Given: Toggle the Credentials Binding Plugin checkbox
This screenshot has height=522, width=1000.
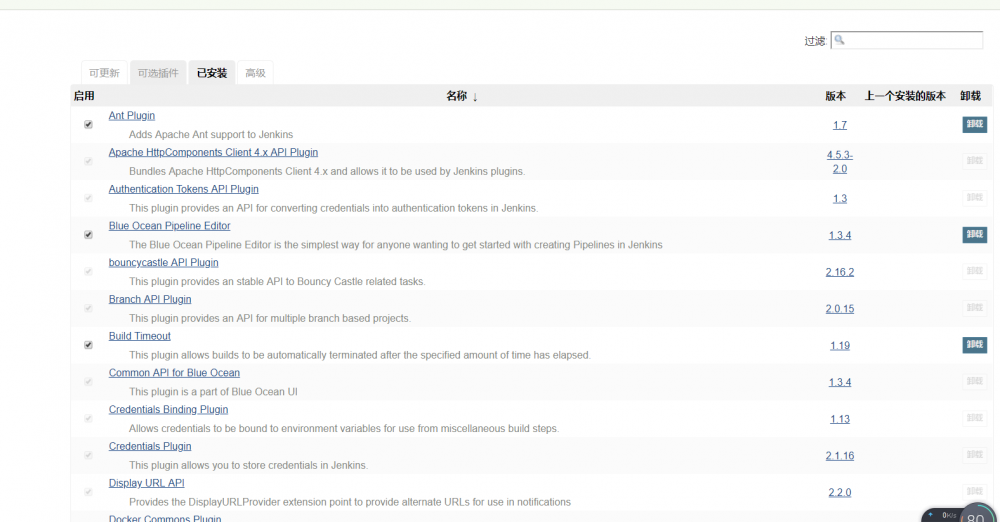Looking at the screenshot, I should [88, 419].
